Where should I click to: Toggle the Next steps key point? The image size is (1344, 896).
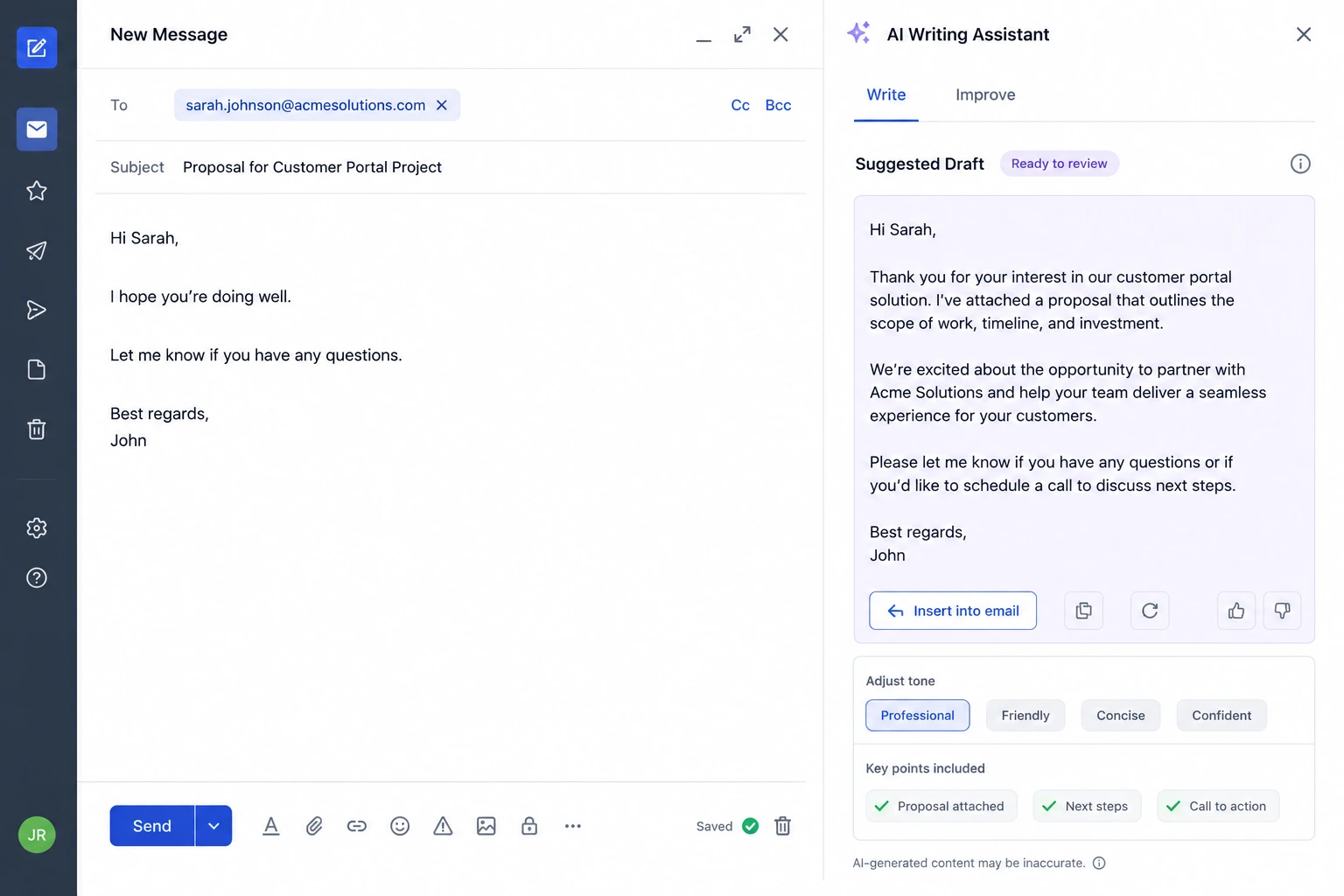[x=1088, y=806]
